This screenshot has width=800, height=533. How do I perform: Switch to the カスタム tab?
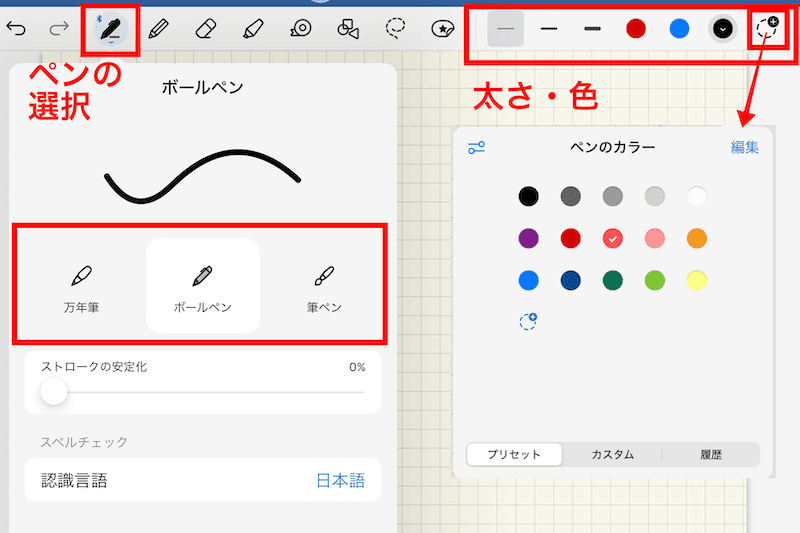pyautogui.click(x=612, y=454)
